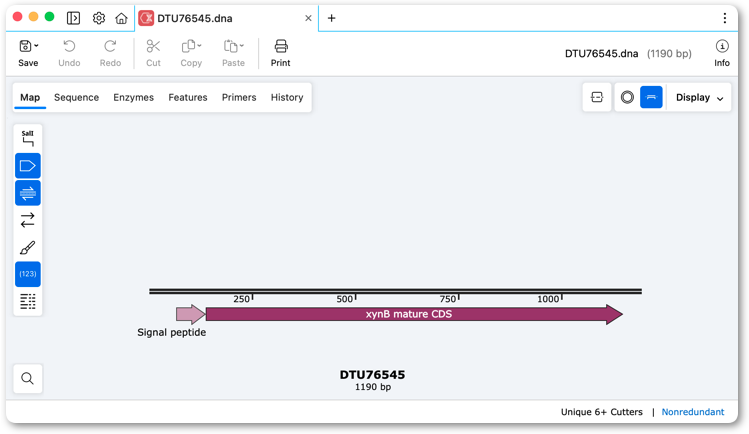Image resolution: width=749 pixels, height=434 pixels.
Task: Click the Undo icon
Action: click(x=69, y=46)
